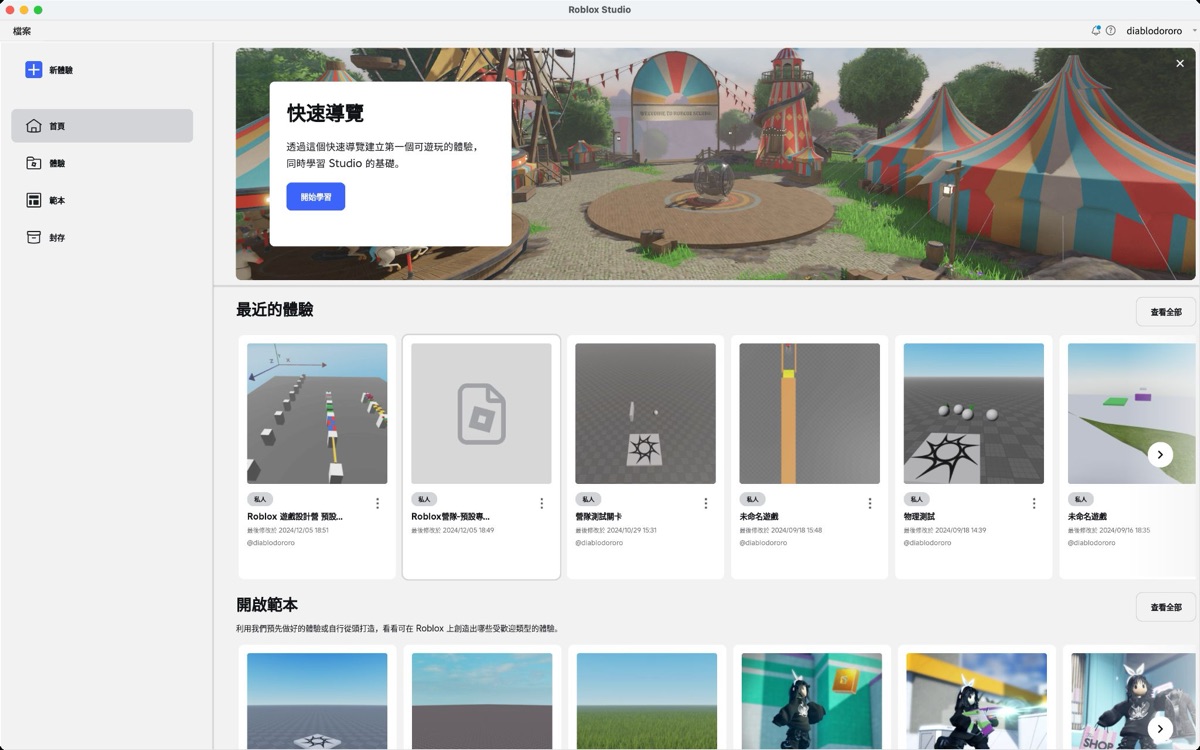The image size is (1200, 750).
Task: Click the 最近的體驗 section heading
Action: click(275, 310)
